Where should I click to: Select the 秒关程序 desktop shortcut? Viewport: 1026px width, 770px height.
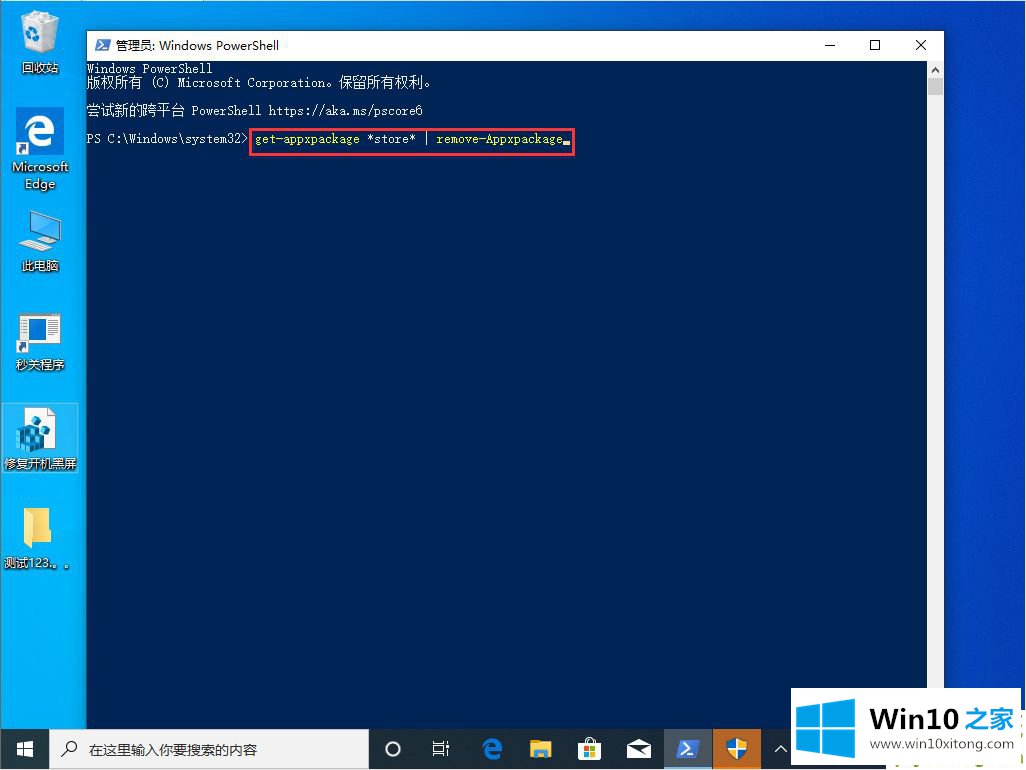point(39,342)
